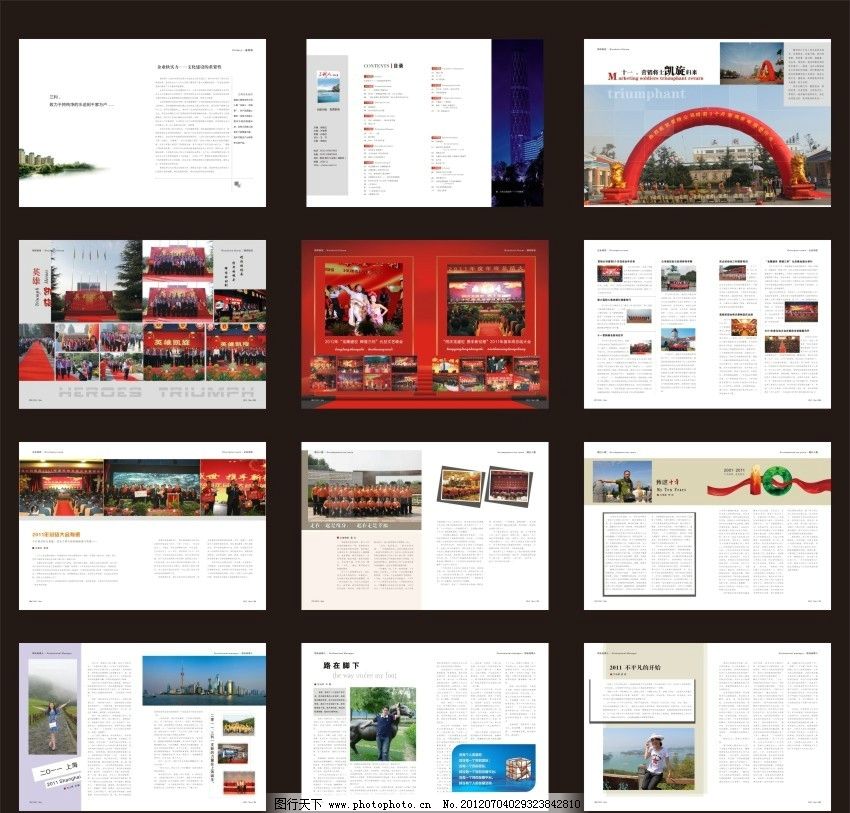Select the Shanghai skyline photo
The height and width of the screenshot is (813, 850).
[204, 680]
